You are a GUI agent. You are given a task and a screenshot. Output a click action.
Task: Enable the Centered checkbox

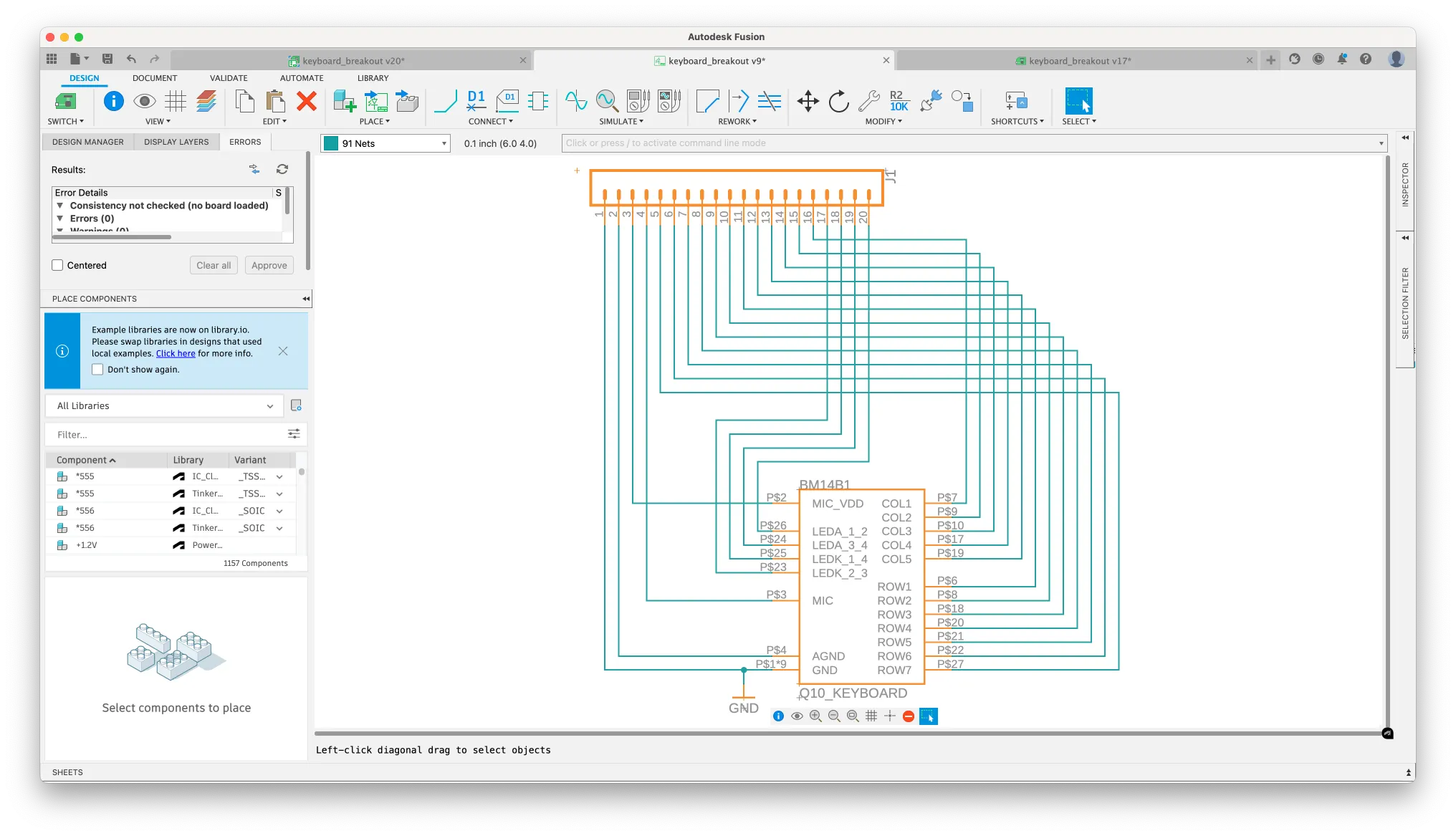point(58,265)
